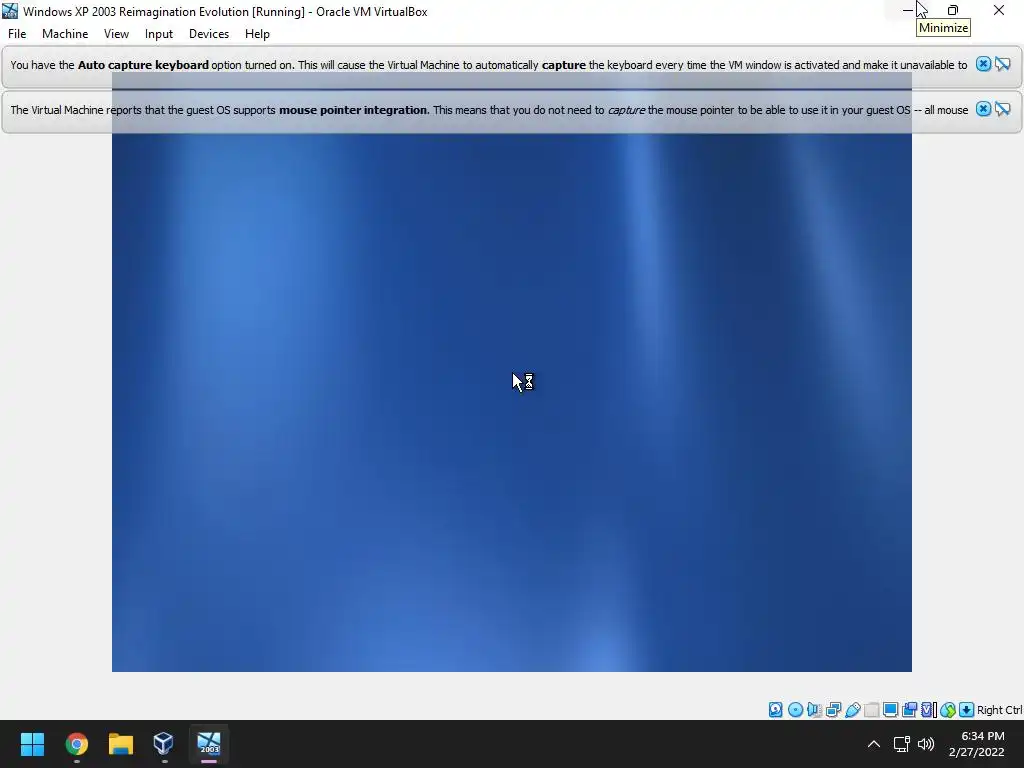Click the network adapters indicator

[833, 709]
